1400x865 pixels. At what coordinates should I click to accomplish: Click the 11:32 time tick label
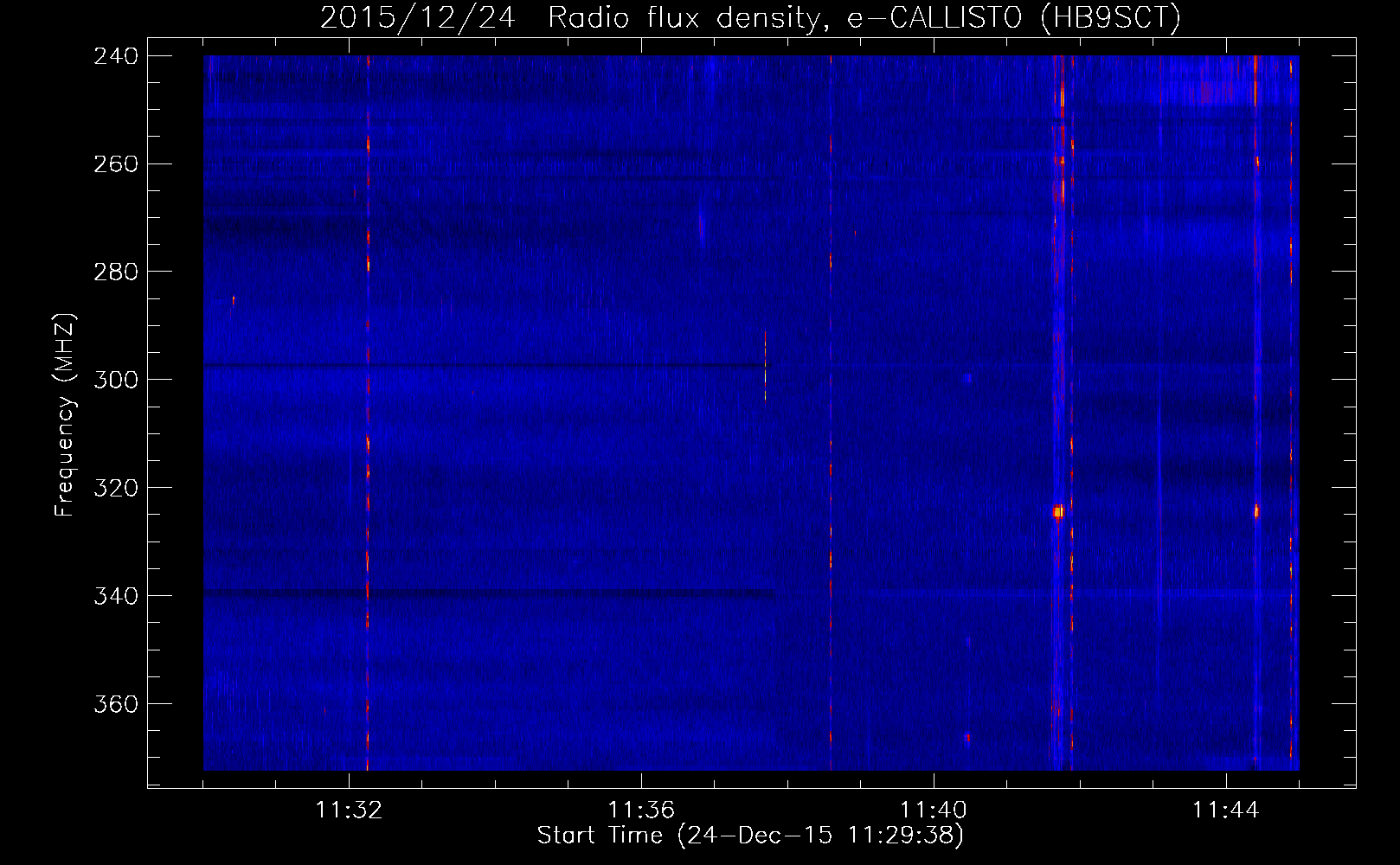(349, 811)
